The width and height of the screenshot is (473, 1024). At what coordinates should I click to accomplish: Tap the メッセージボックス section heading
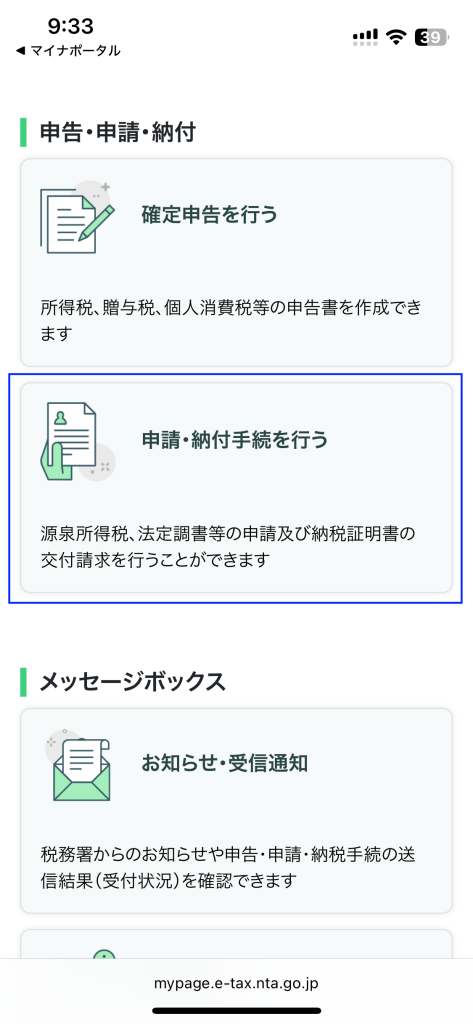[133, 682]
